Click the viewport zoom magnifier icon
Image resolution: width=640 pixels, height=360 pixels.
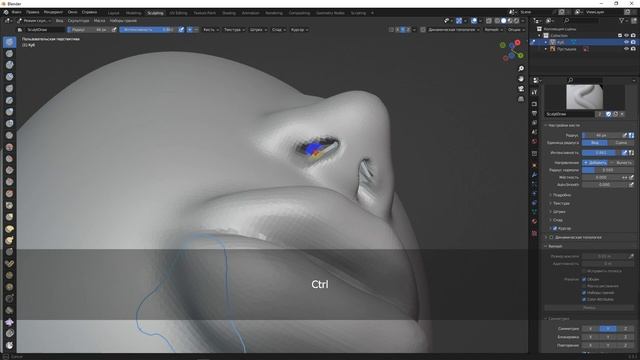pyautogui.click(x=521, y=69)
